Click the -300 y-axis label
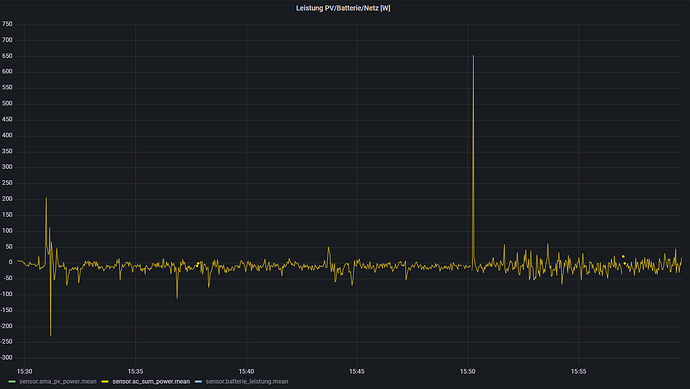 7,358
